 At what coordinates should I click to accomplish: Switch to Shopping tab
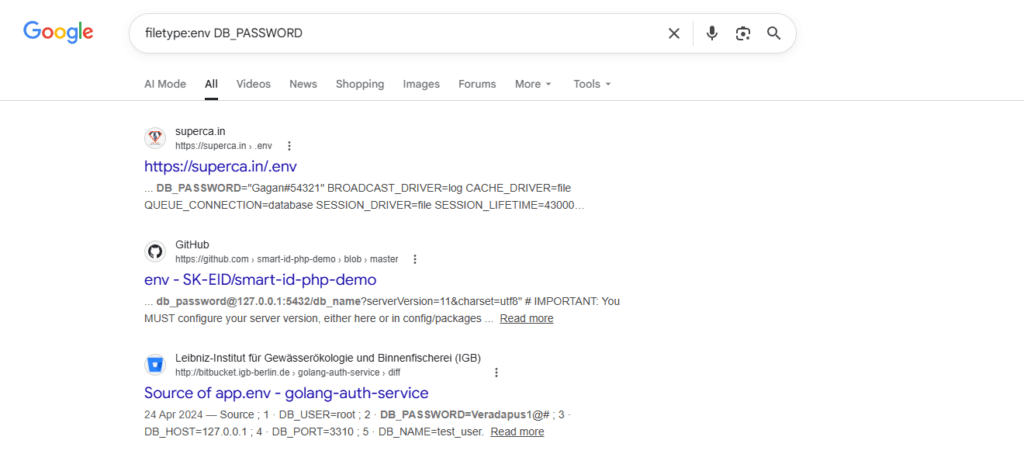pos(360,84)
